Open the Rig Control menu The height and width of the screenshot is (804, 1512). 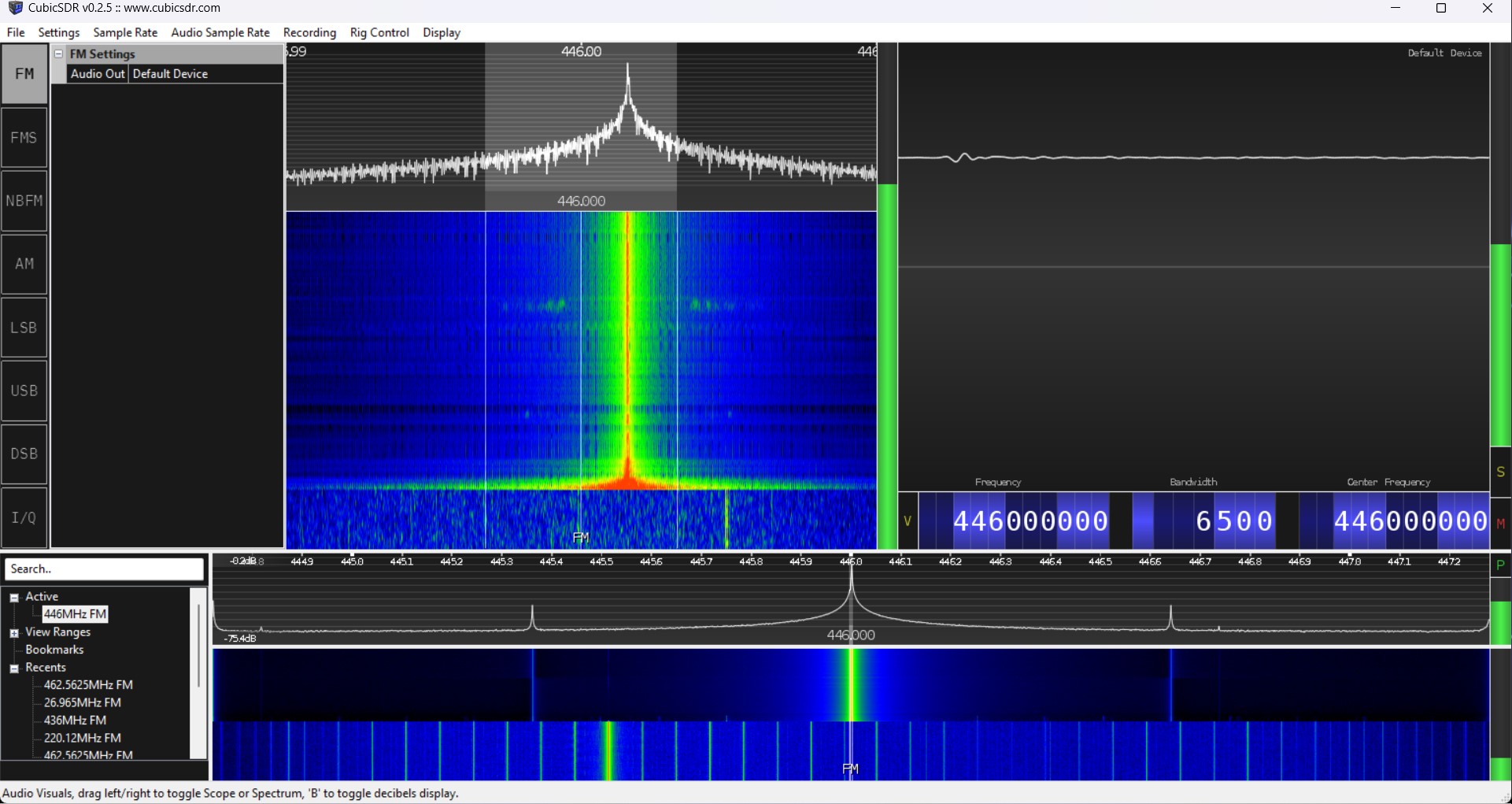click(x=379, y=32)
